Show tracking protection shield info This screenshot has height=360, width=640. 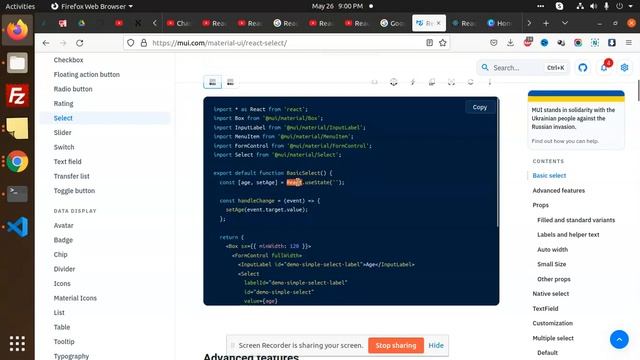131,43
